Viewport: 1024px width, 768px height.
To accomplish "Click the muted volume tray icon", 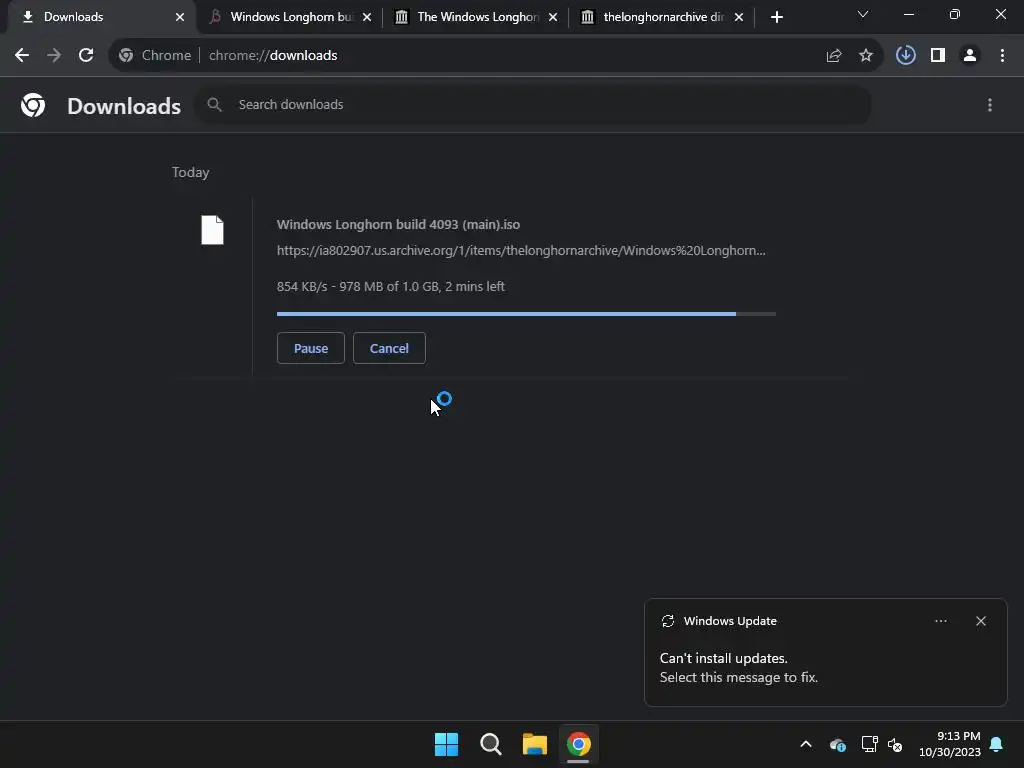I will pos(895,744).
